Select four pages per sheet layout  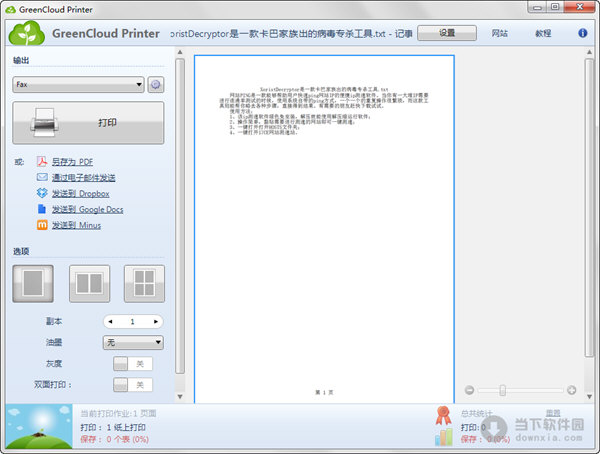[144, 284]
